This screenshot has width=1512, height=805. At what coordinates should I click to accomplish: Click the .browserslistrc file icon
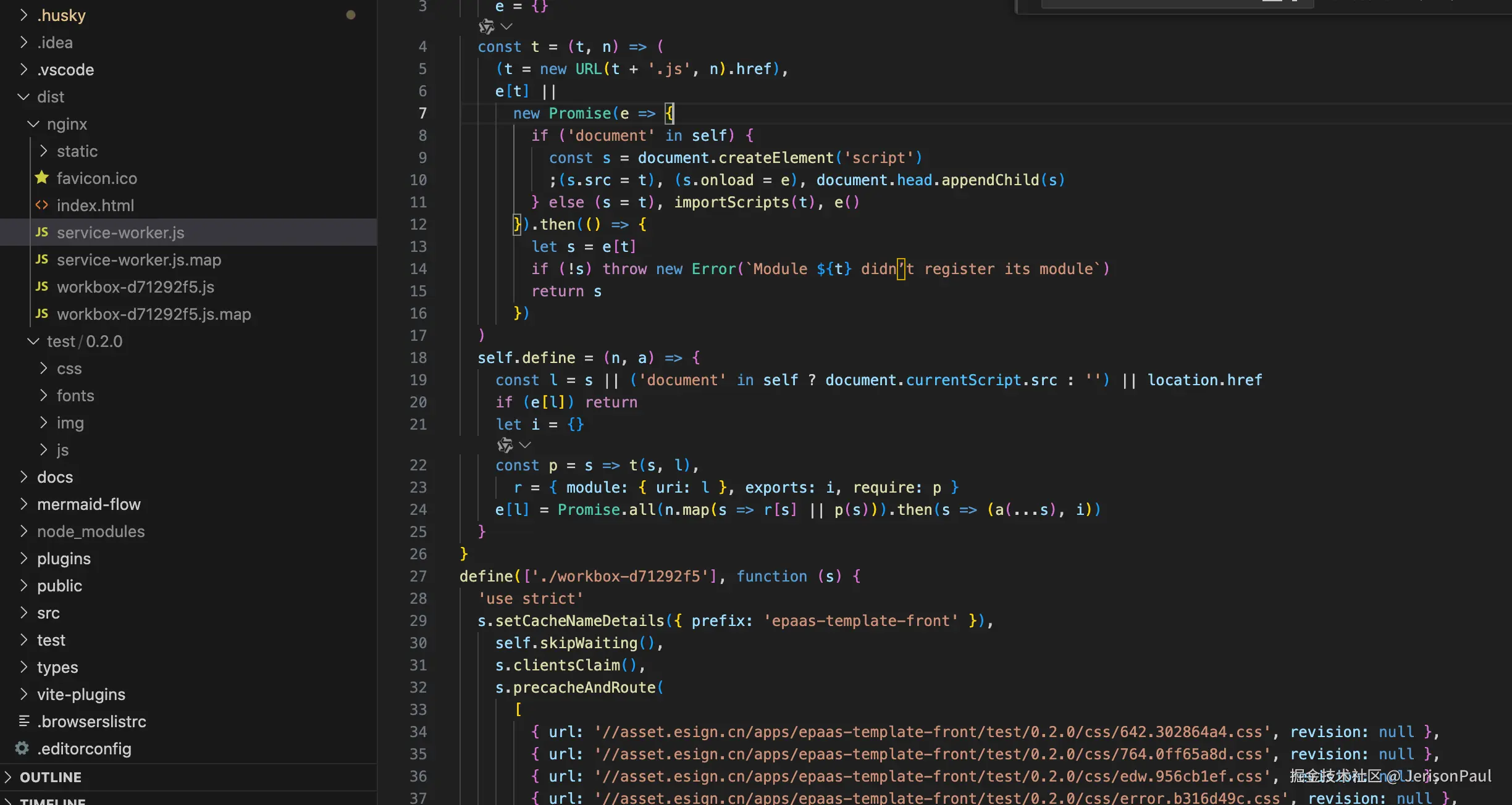24,721
